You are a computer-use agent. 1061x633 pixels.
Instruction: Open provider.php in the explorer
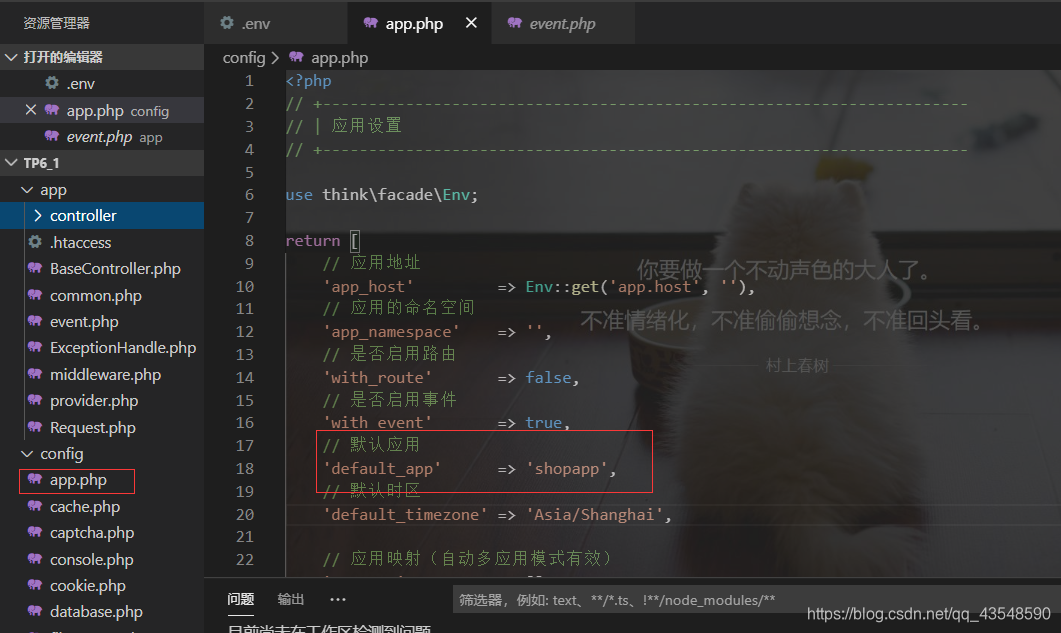tap(101, 400)
